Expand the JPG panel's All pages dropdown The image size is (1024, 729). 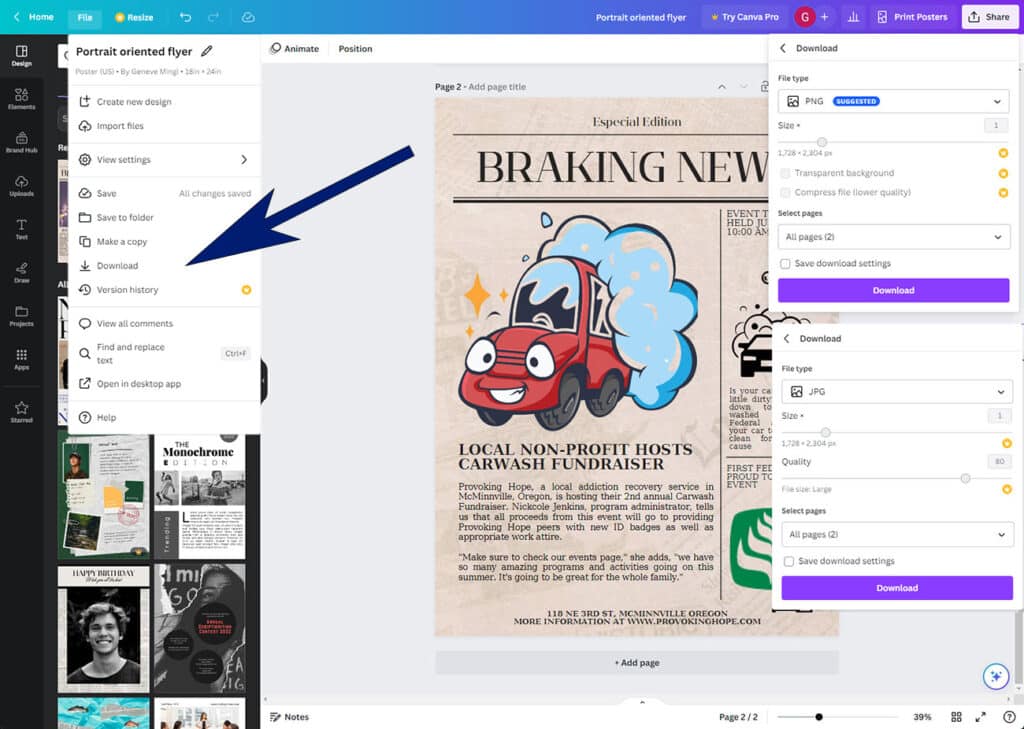click(x=897, y=535)
